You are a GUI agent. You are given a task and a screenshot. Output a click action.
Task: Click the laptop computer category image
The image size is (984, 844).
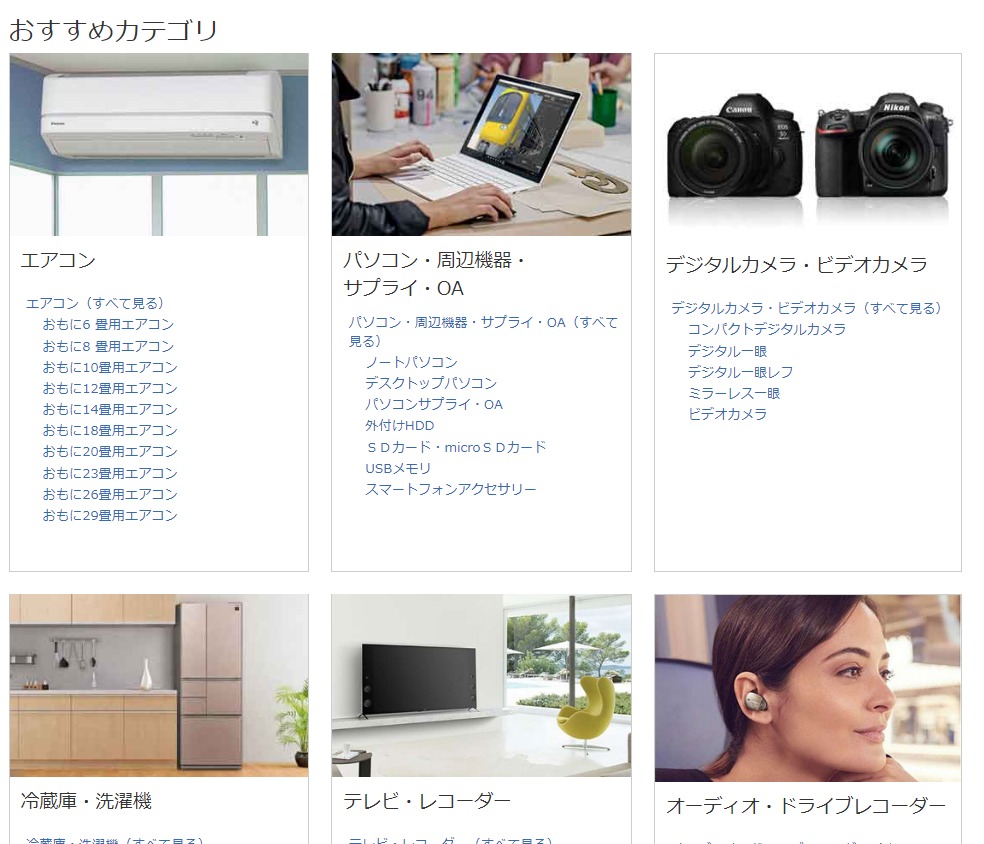pos(481,144)
